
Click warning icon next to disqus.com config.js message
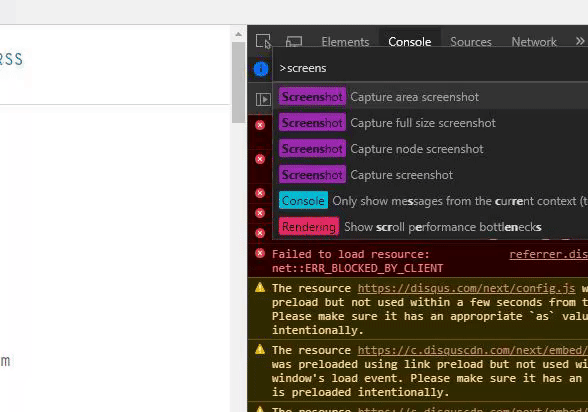coord(260,288)
